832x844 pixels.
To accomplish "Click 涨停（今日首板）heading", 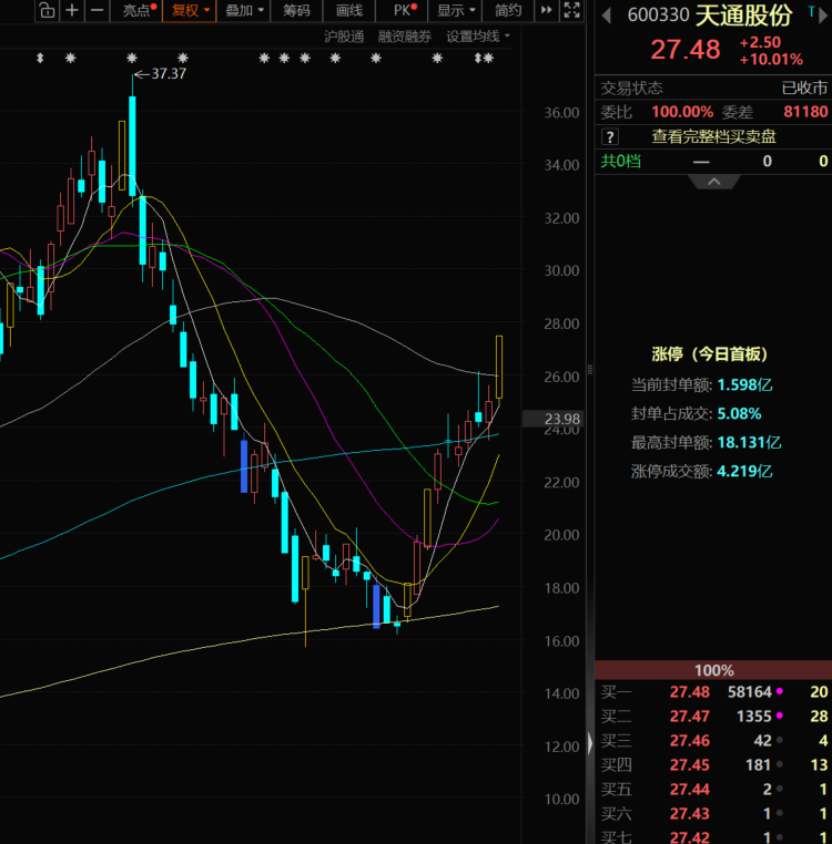I will point(709,354).
